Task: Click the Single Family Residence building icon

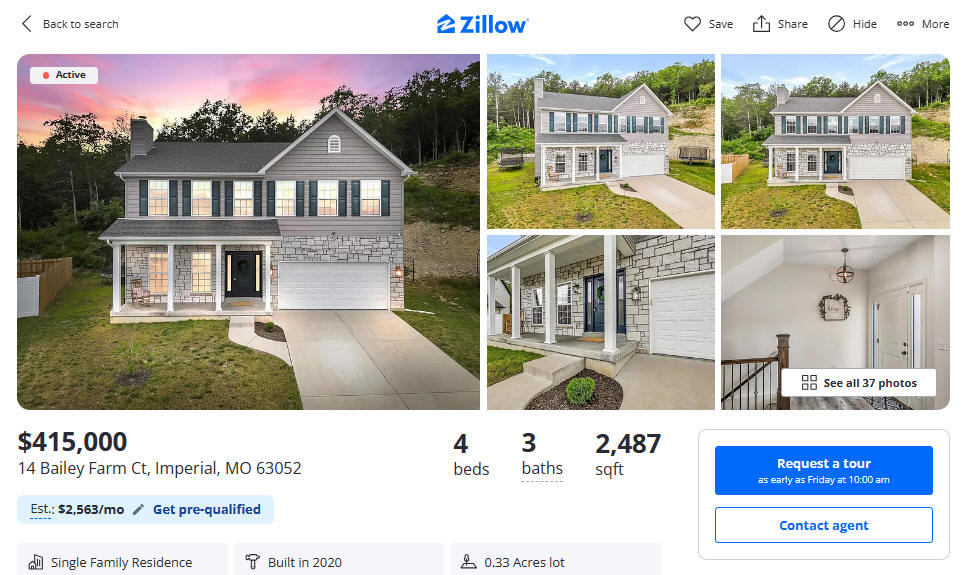Action: point(36,561)
